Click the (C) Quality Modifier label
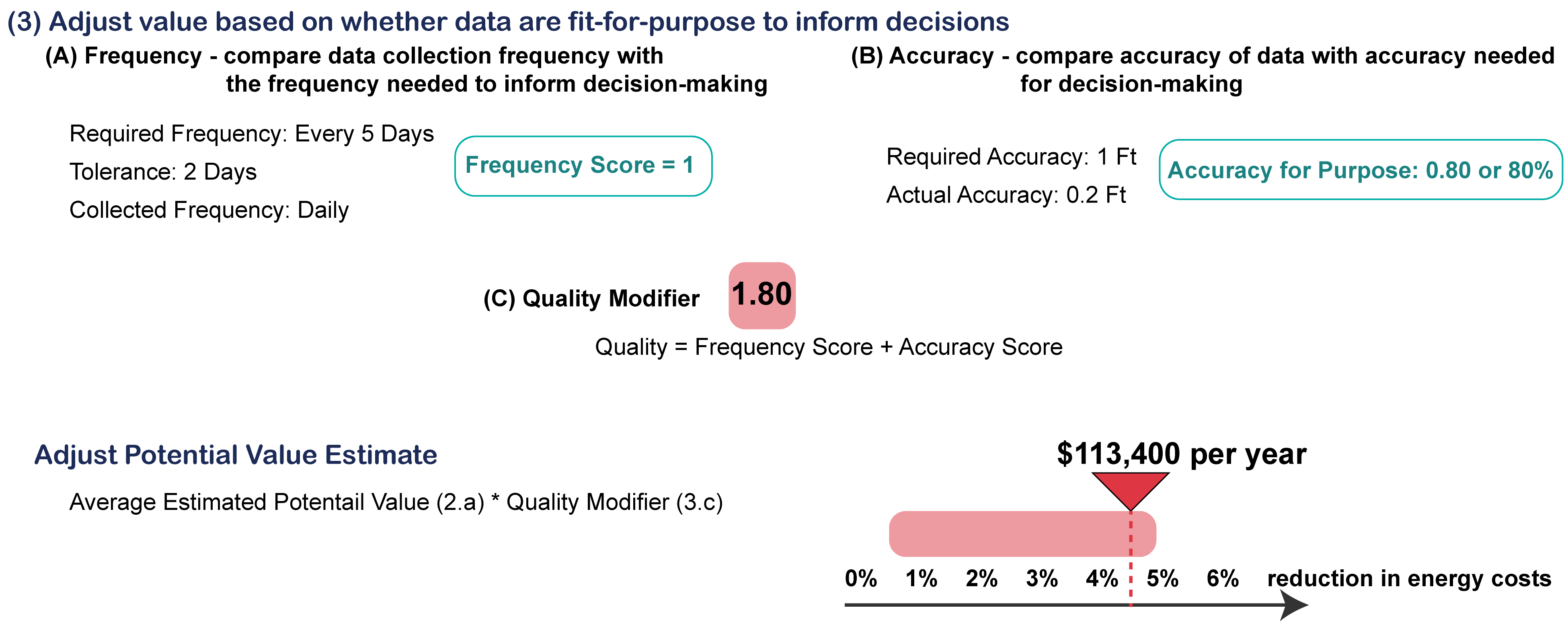 coord(591,299)
